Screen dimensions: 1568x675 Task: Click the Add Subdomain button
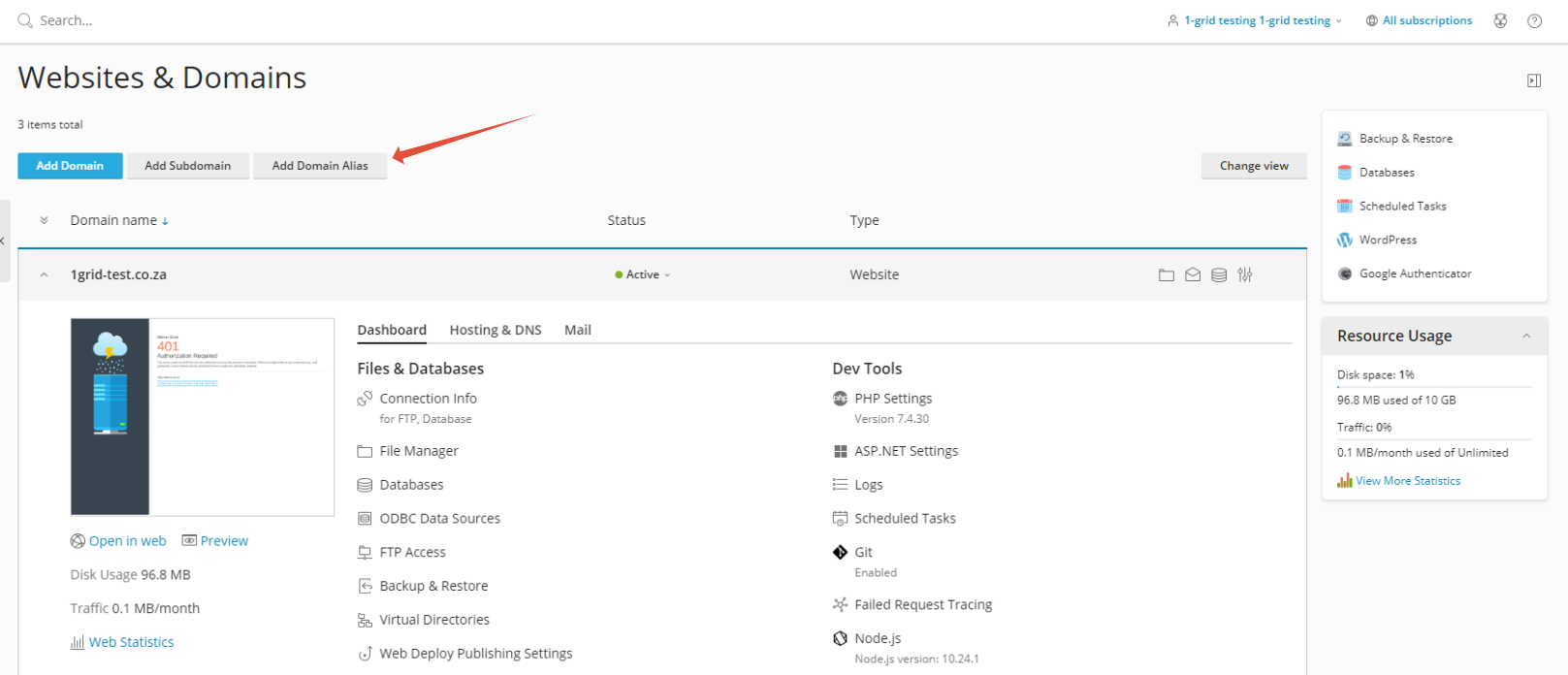(188, 166)
